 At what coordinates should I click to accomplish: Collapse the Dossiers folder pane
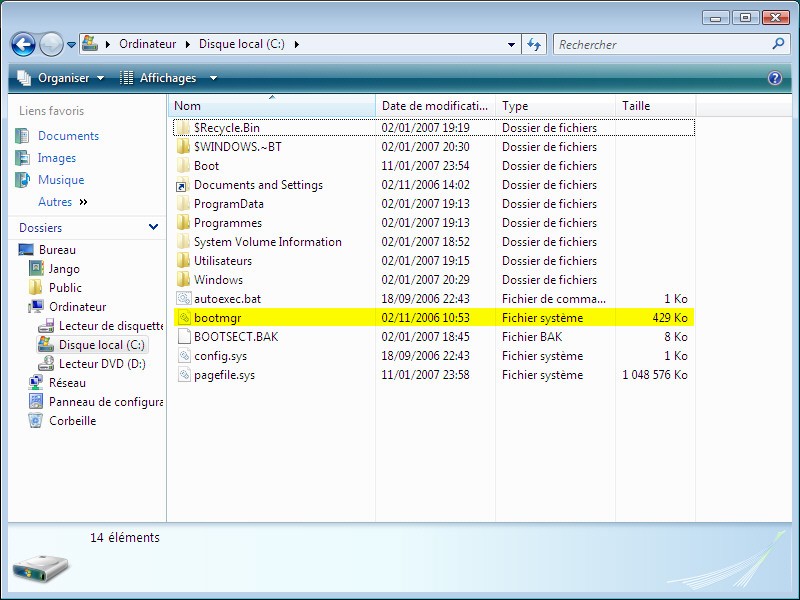pos(153,227)
